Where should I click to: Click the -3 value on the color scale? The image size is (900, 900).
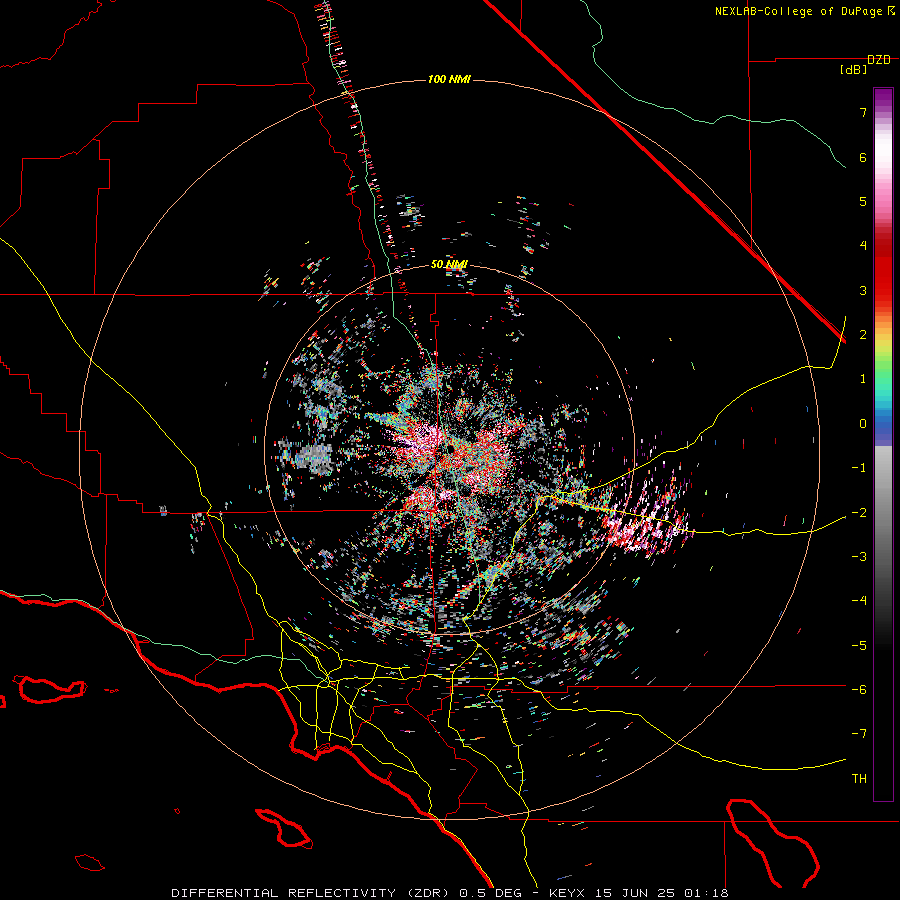(859, 556)
